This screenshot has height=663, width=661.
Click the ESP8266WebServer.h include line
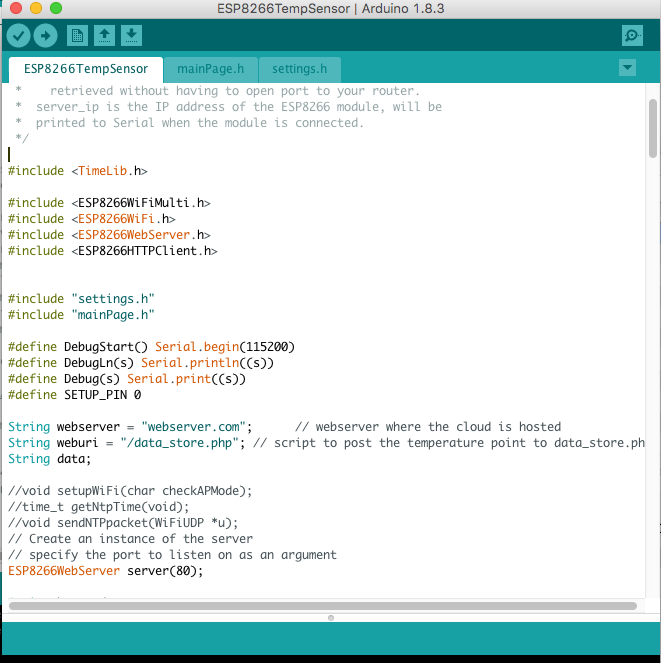tap(109, 235)
